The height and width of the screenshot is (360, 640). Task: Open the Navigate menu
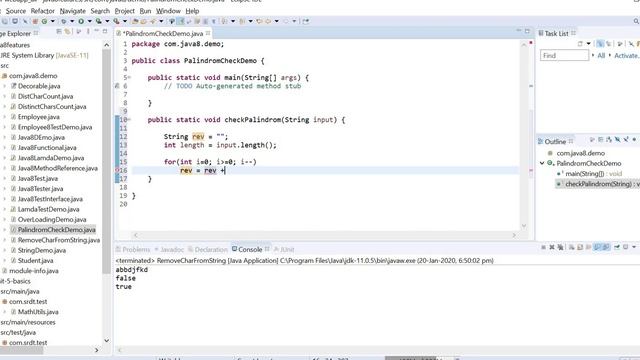(73, 11)
